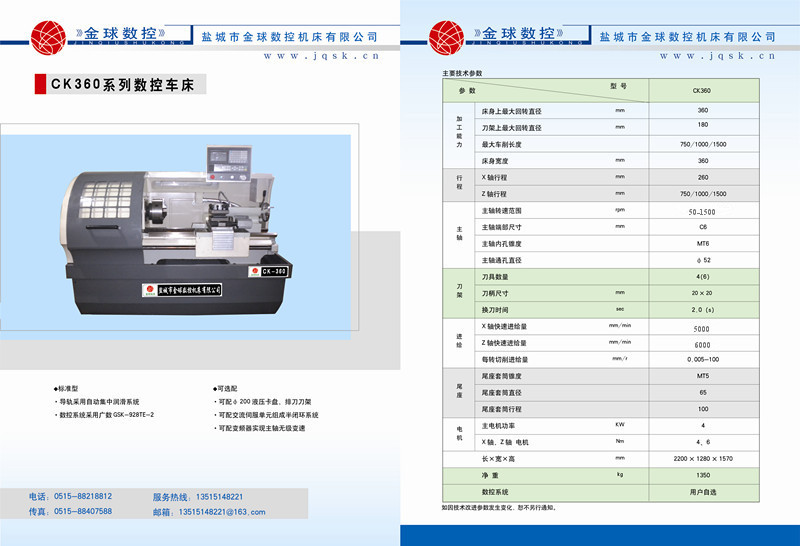Click the 尾座套筒直径 value 65

[x=703, y=392]
